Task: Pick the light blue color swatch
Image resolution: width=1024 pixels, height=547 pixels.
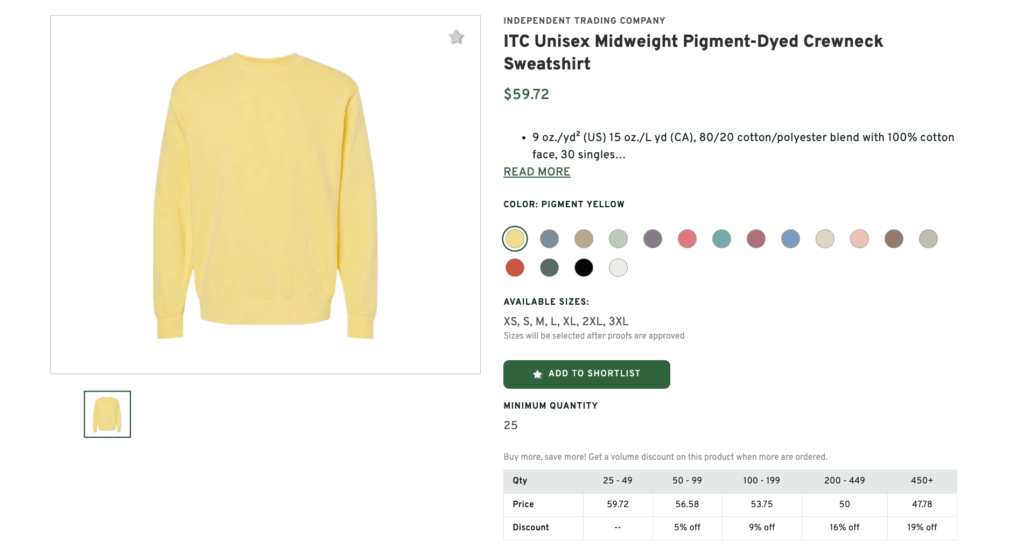Action: click(790, 239)
